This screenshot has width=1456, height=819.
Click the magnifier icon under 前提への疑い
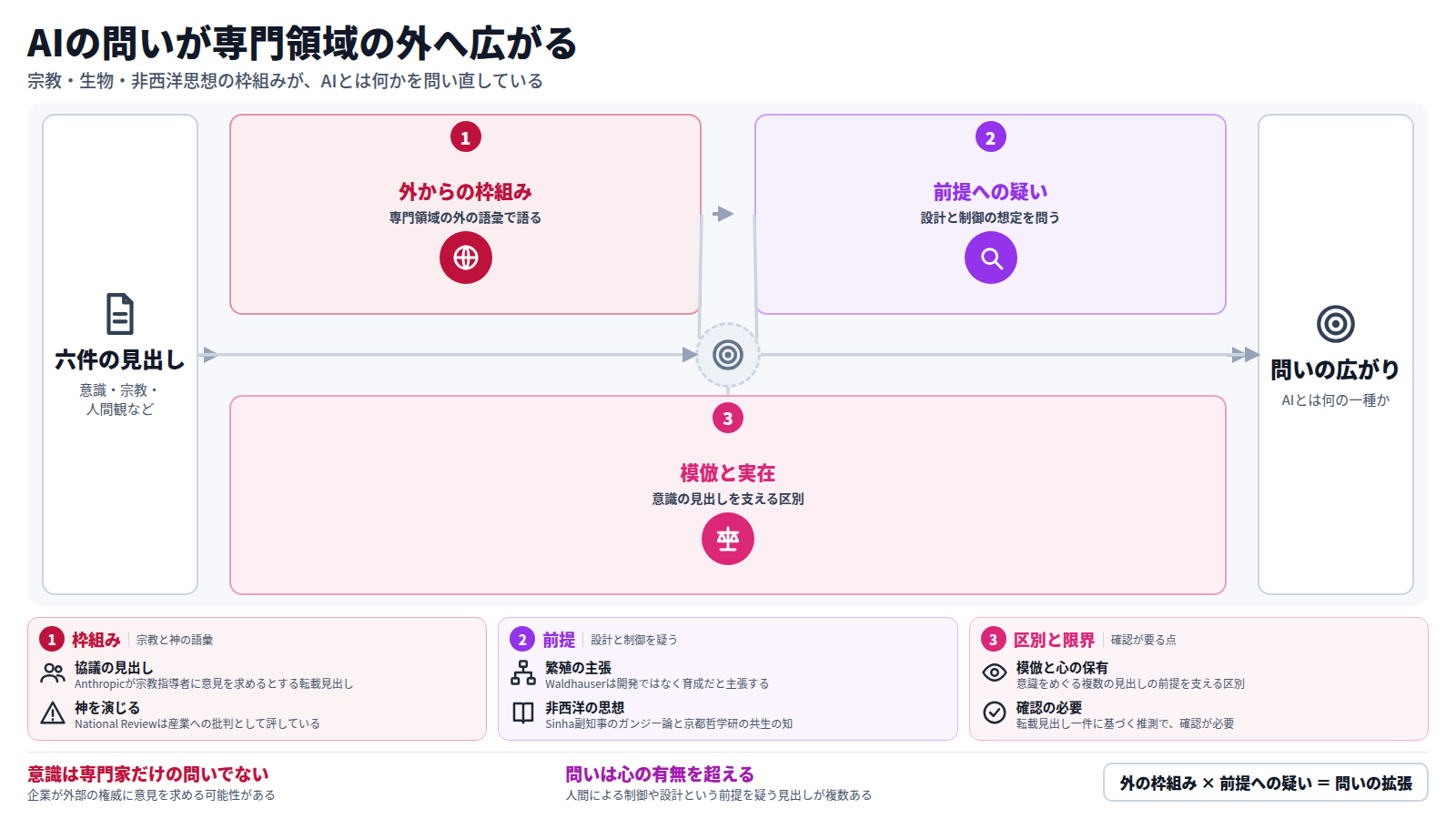tap(991, 258)
